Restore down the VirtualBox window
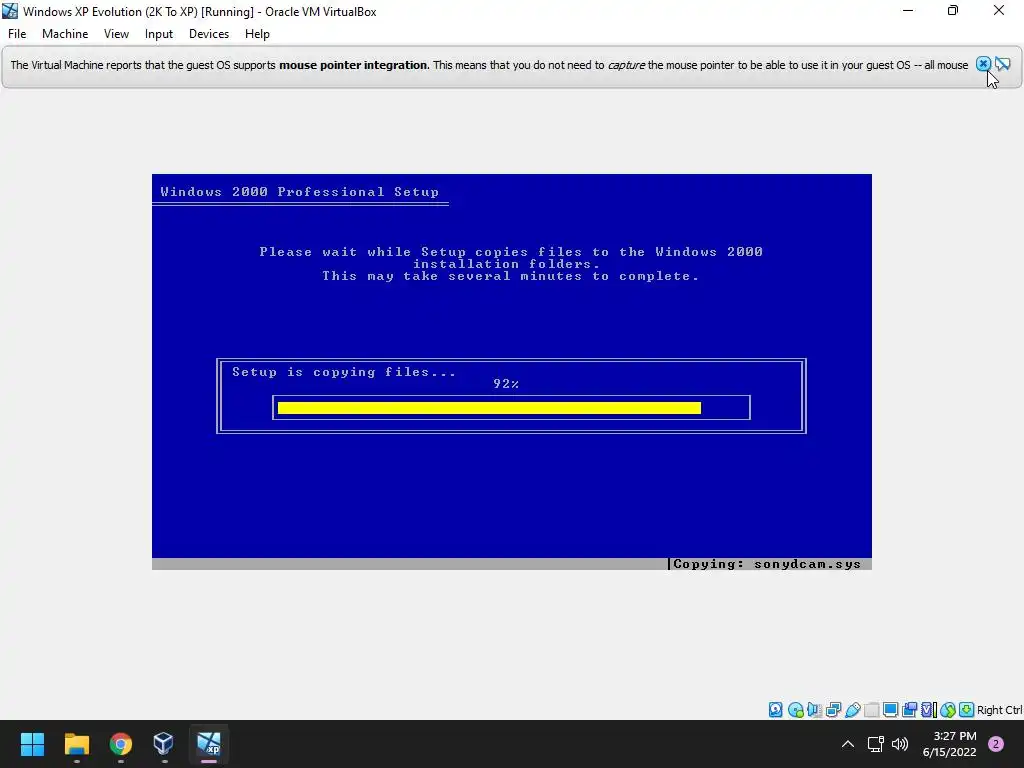 953,10
